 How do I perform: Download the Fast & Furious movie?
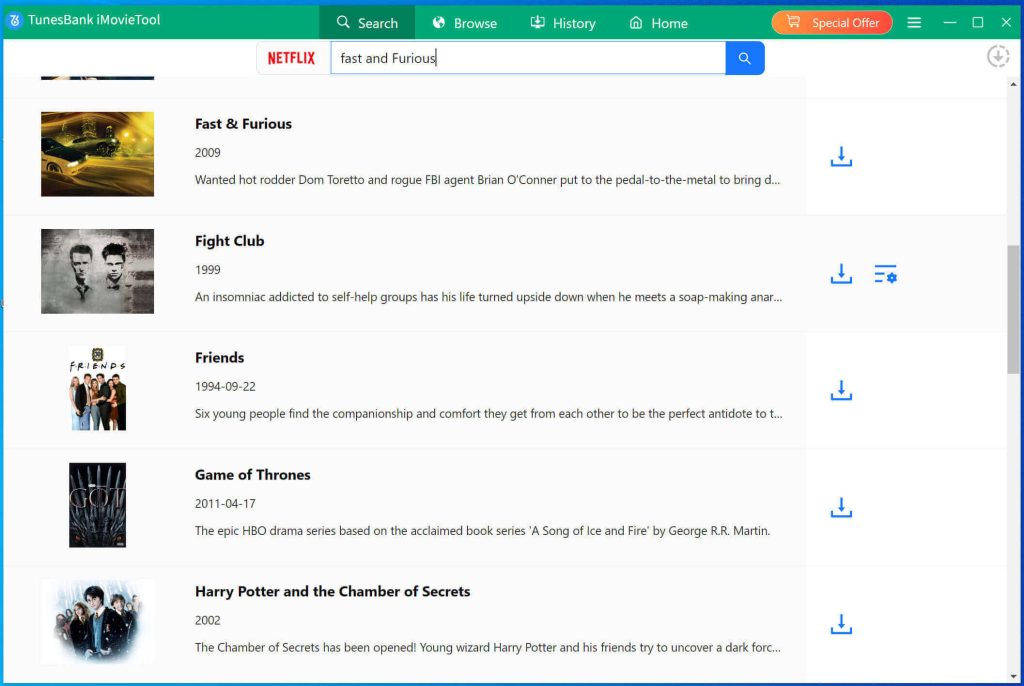point(841,157)
